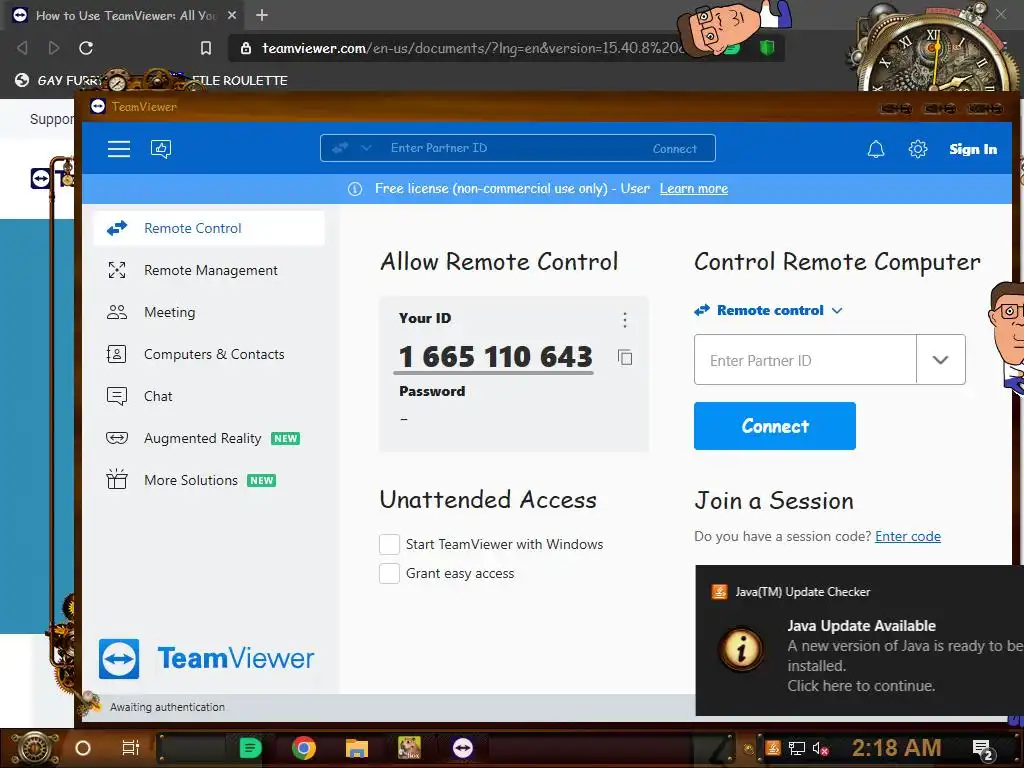Image resolution: width=1024 pixels, height=768 pixels.
Task: Open the Start button on taskbar
Action: coord(34,748)
